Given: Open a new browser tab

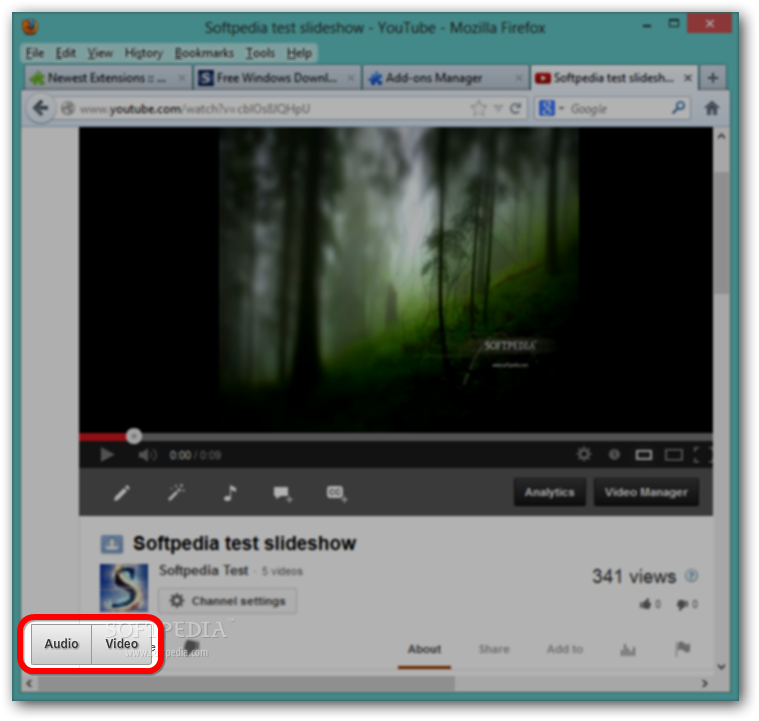Looking at the screenshot, I should 712,78.
